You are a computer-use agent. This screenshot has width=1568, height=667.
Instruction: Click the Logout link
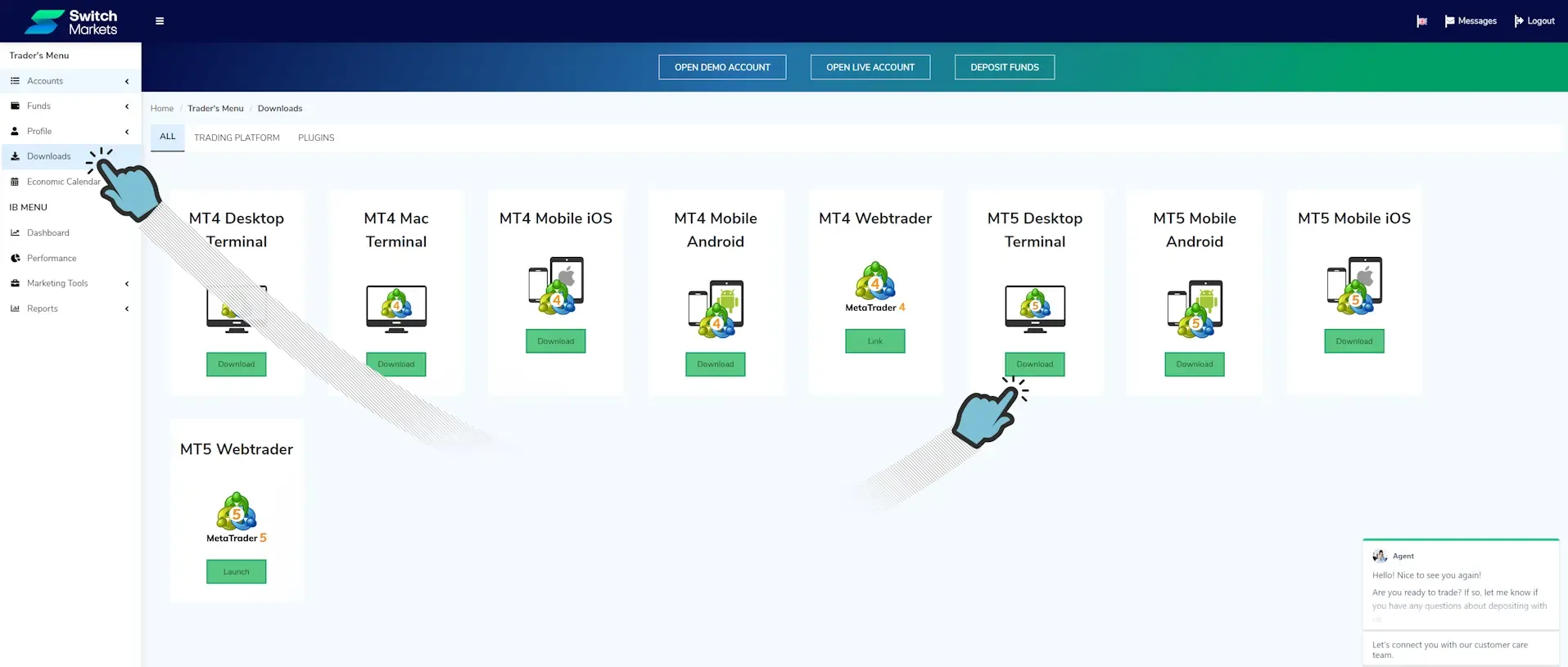[1534, 21]
